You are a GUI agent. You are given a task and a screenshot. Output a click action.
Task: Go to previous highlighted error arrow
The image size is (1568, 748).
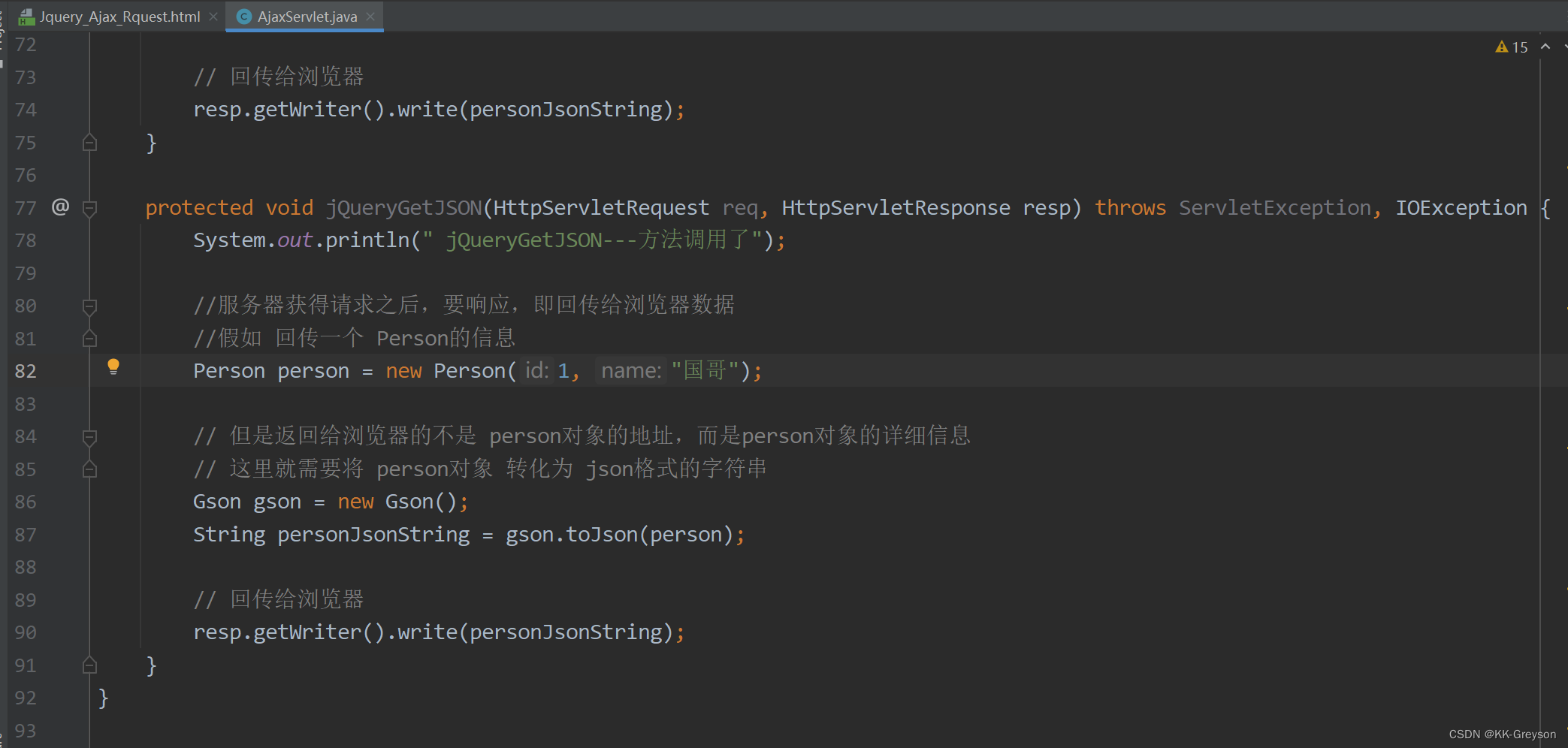[x=1545, y=47]
